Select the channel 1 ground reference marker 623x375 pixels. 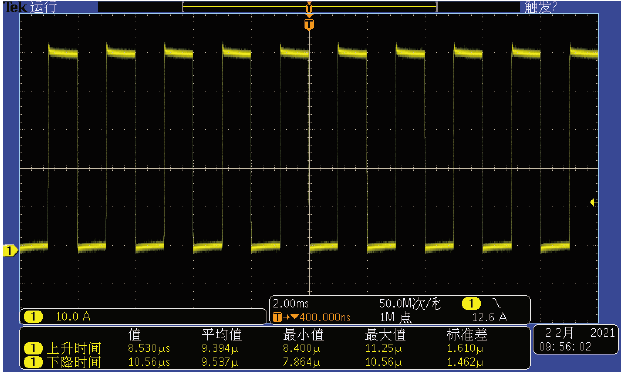(10, 251)
